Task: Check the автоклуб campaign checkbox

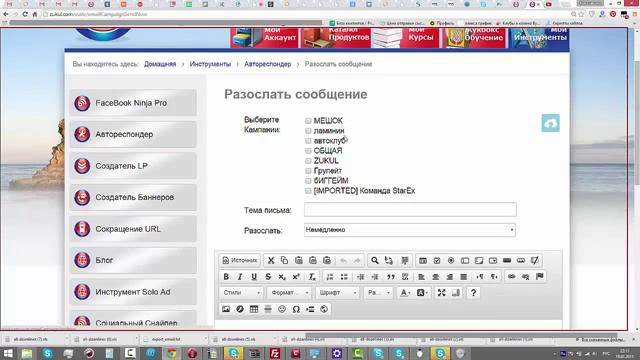Action: coord(308,141)
